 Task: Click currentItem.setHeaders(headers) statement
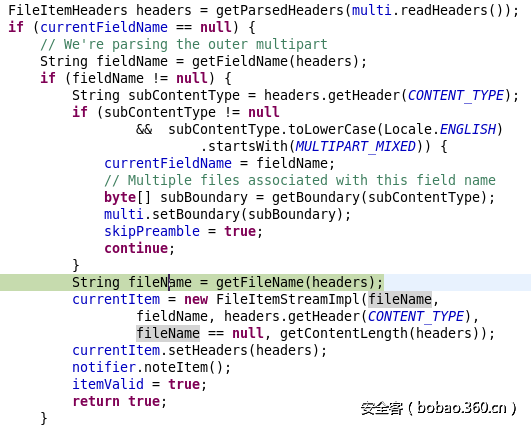199,350
